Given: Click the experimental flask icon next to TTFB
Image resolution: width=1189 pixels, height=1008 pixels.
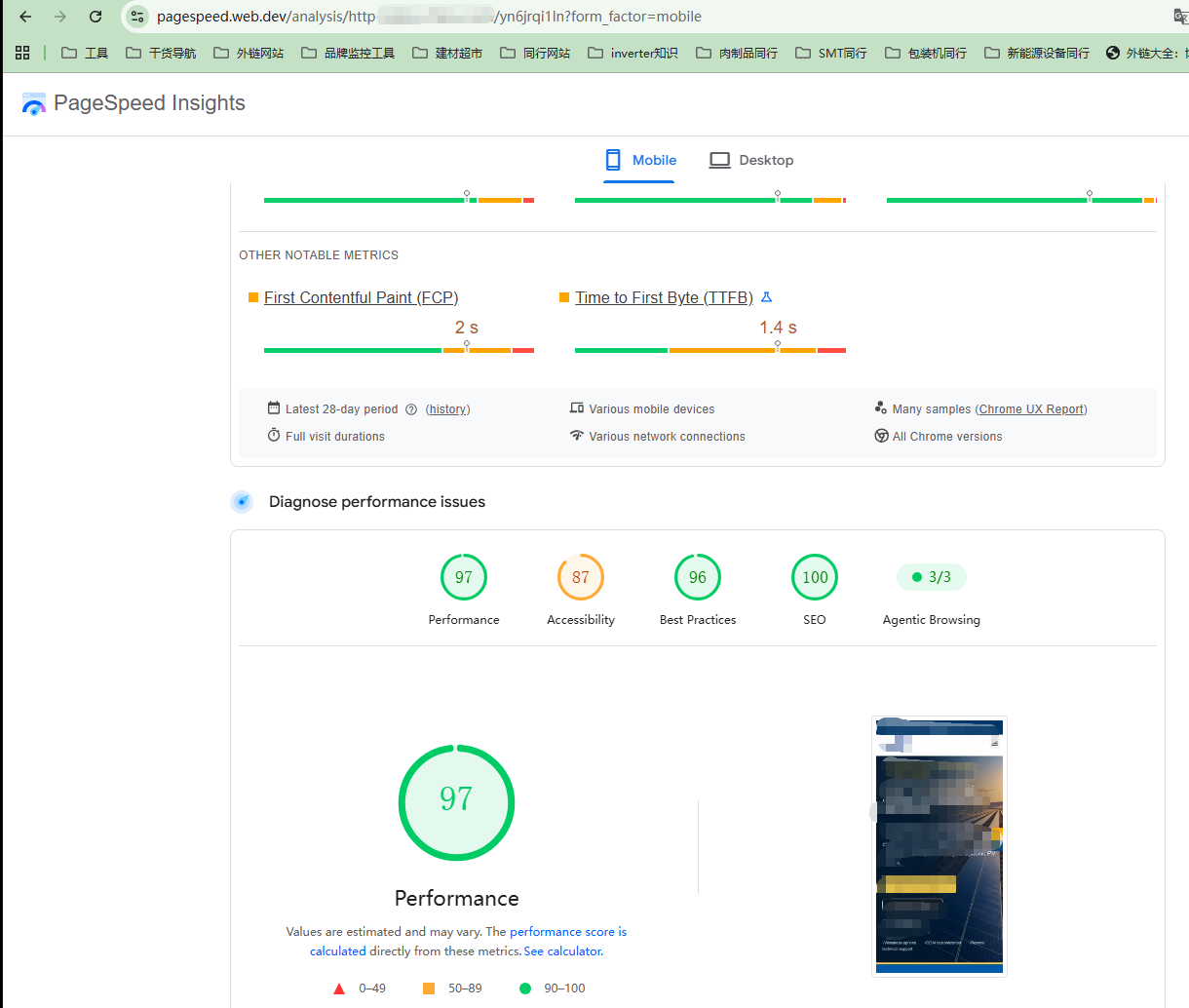Looking at the screenshot, I should (x=766, y=297).
